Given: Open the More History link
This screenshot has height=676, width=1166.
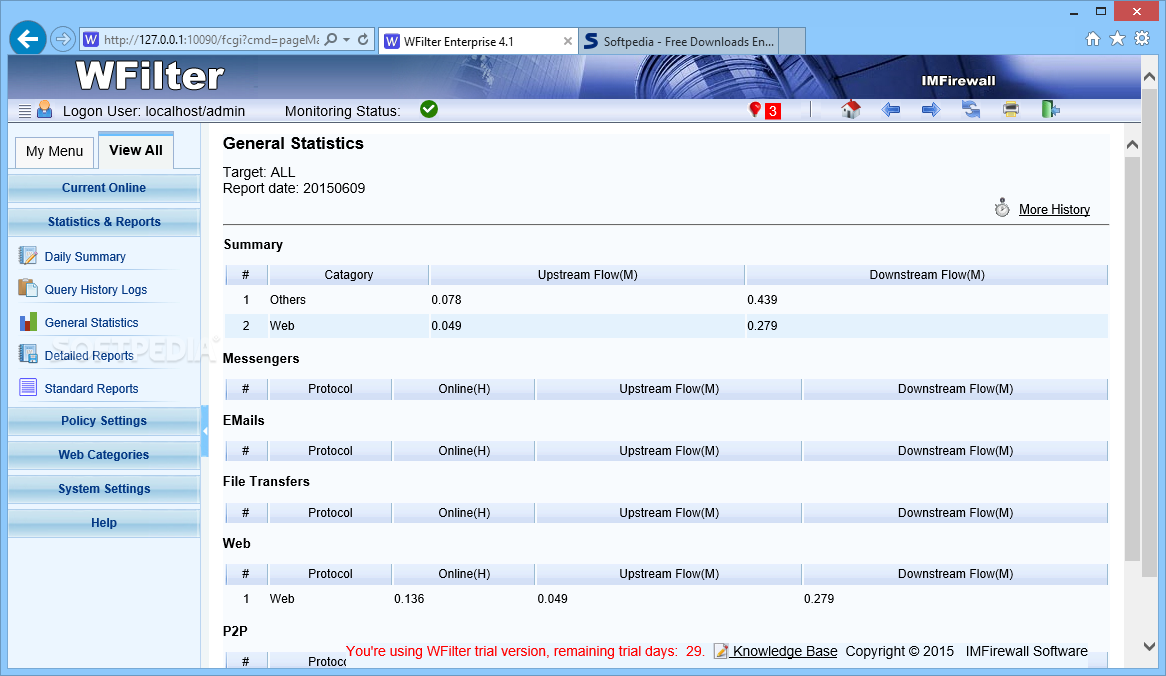Looking at the screenshot, I should coord(1054,210).
